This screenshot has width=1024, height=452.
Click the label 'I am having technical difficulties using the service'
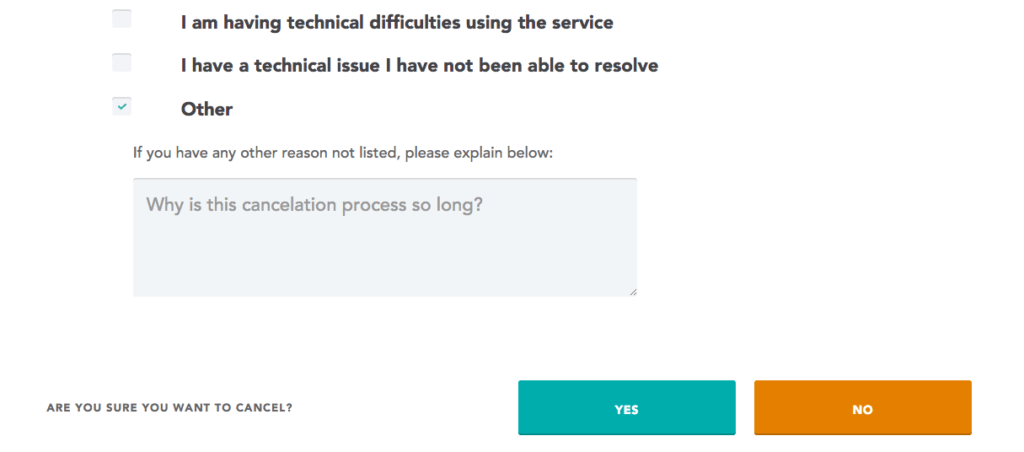(x=397, y=21)
